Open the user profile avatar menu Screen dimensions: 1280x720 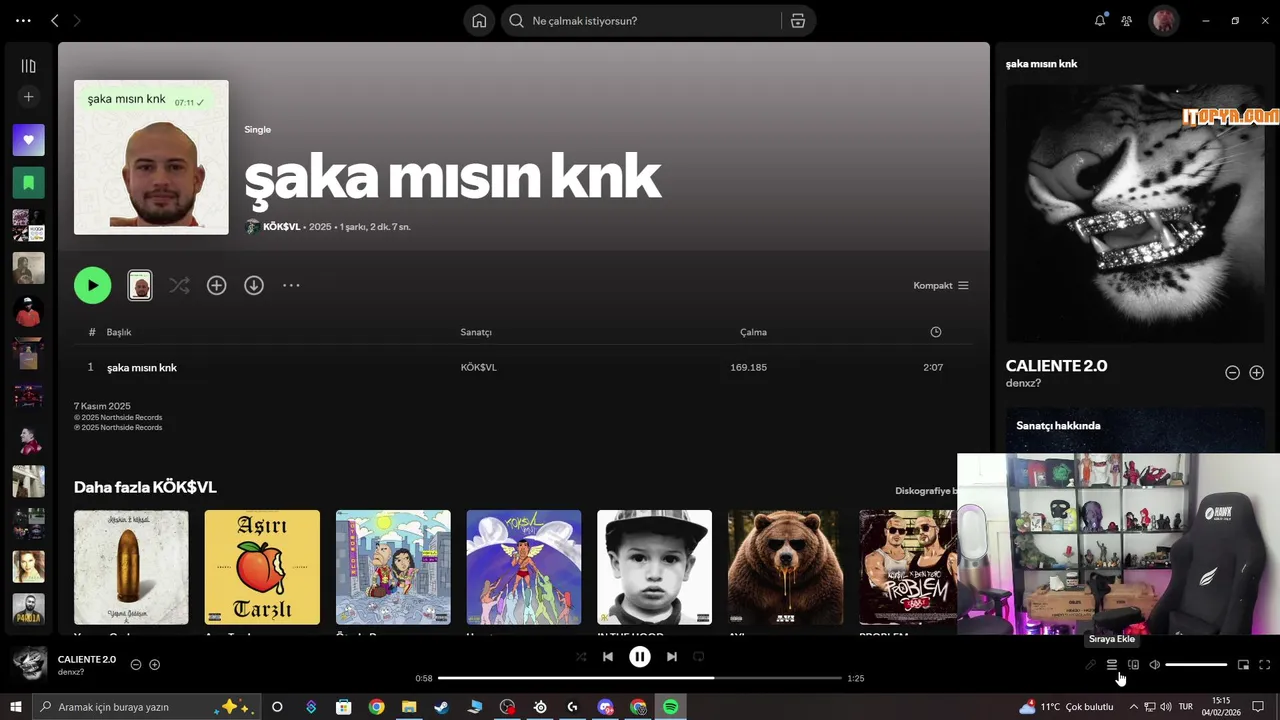click(1163, 20)
